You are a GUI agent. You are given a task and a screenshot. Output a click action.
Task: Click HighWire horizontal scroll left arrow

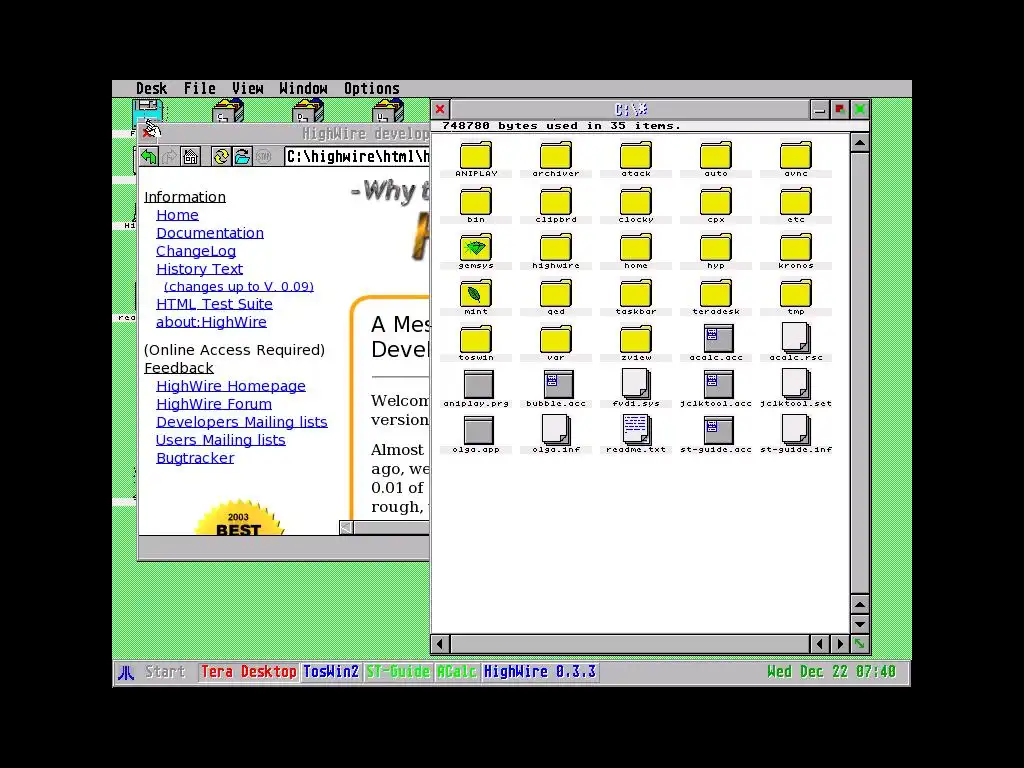tap(347, 527)
